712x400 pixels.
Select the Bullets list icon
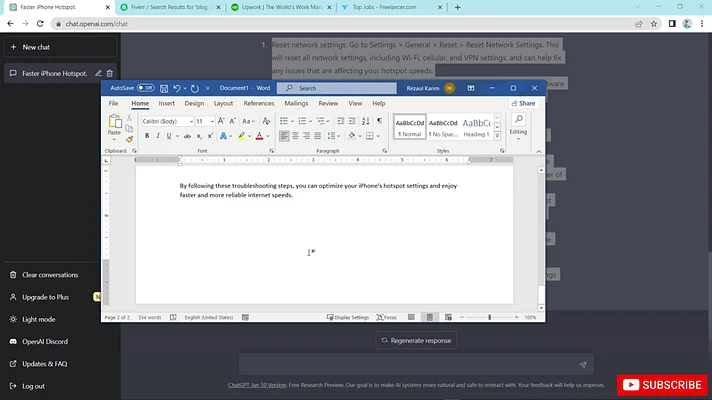[284, 121]
